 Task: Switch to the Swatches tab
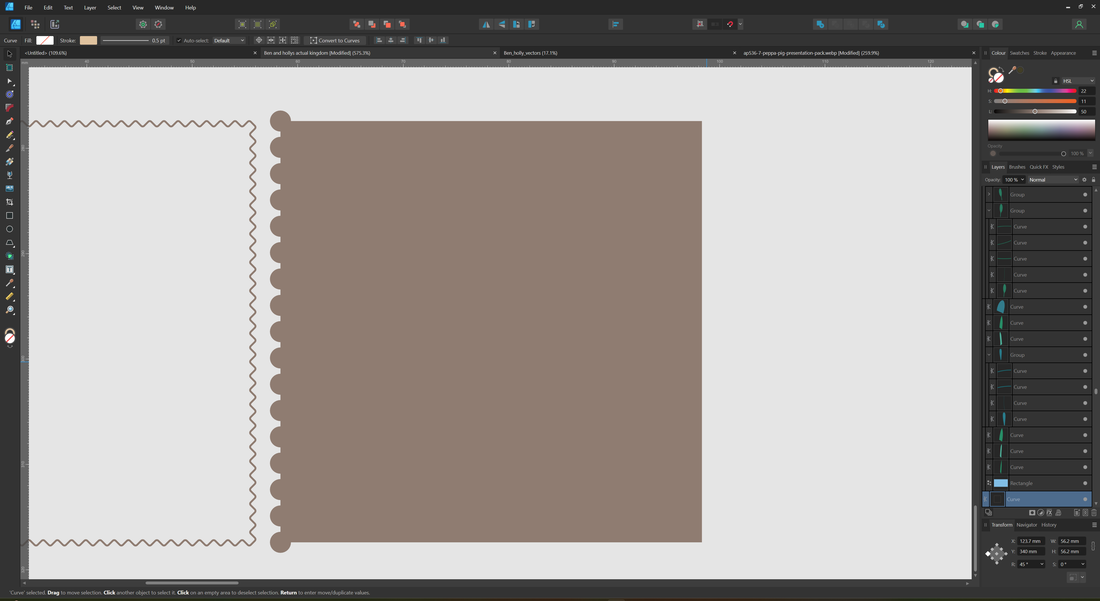coord(1019,53)
